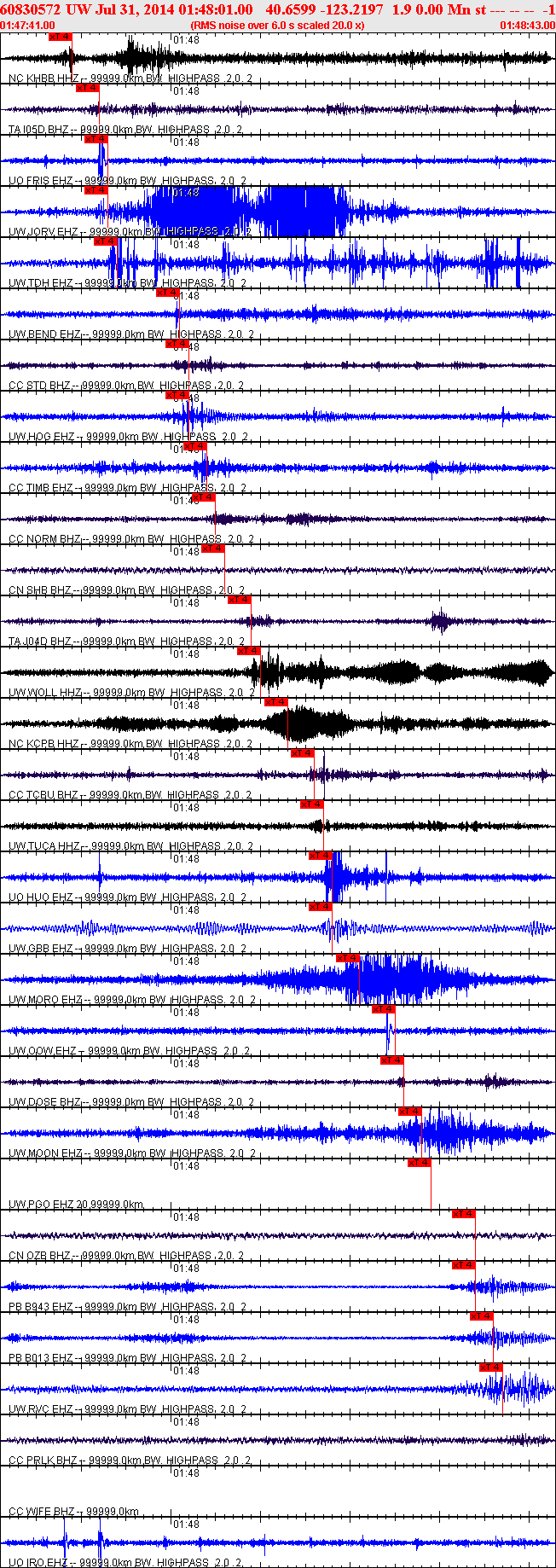Click the red pick marker on NC KHBB trace
The width and height of the screenshot is (556, 1568).
tap(60, 37)
